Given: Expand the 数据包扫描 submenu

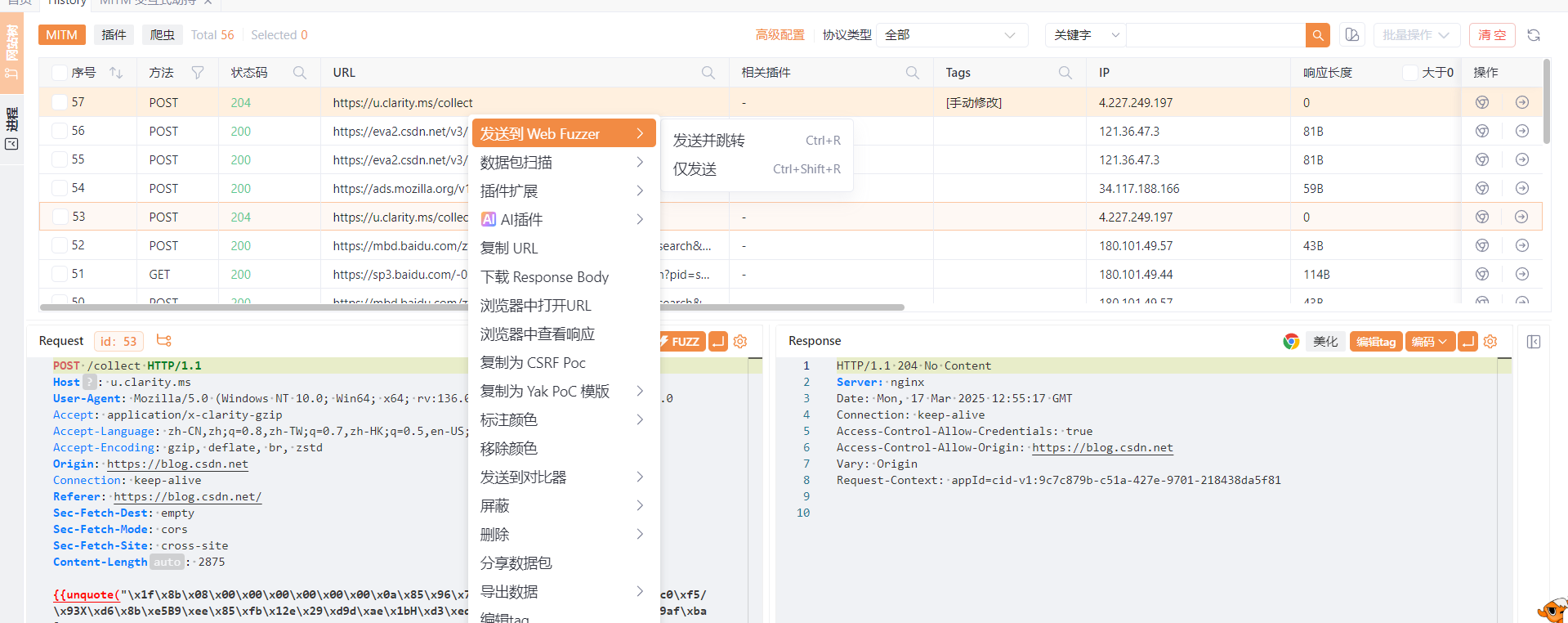Looking at the screenshot, I should click(x=563, y=162).
